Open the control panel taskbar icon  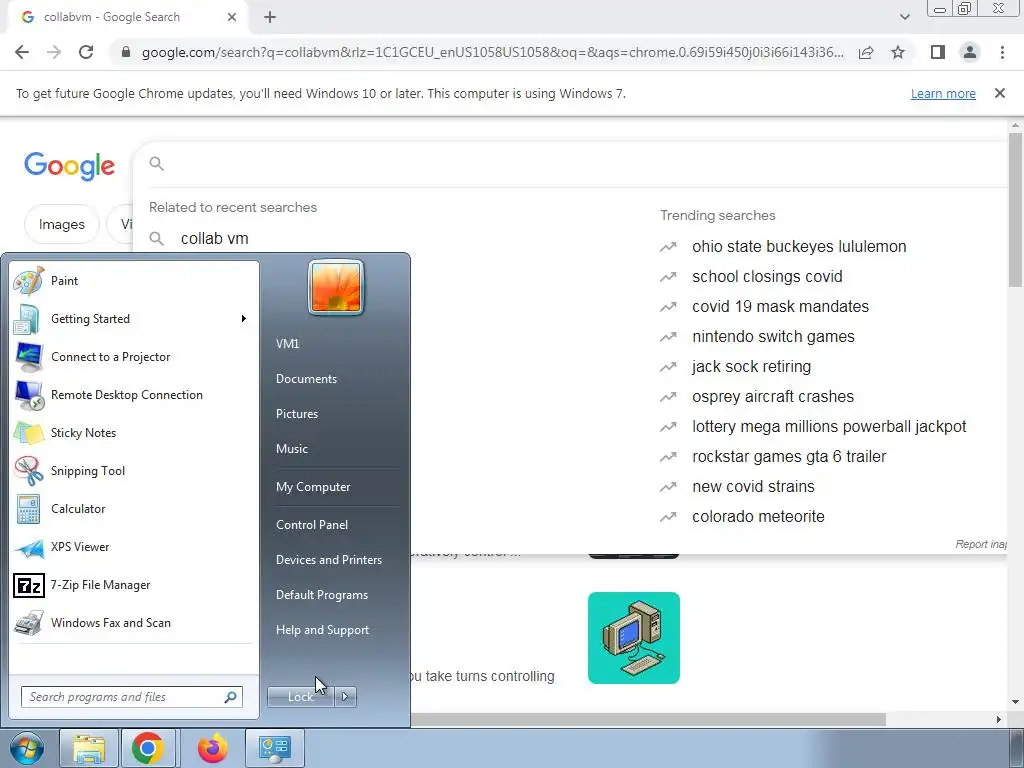(x=274, y=748)
